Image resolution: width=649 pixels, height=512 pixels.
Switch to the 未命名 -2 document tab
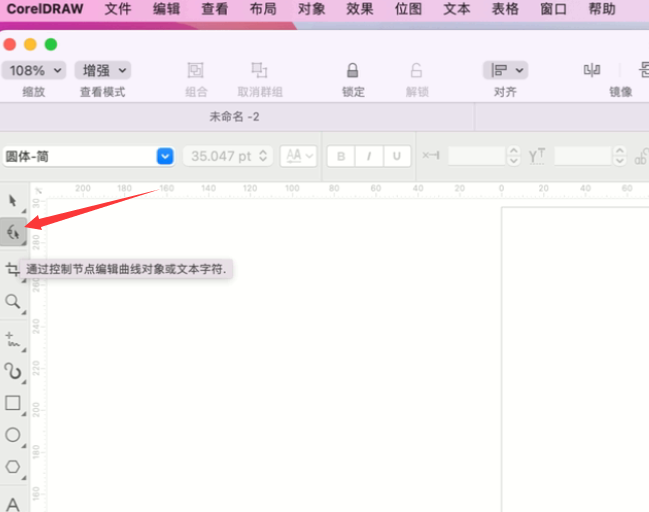(234, 117)
